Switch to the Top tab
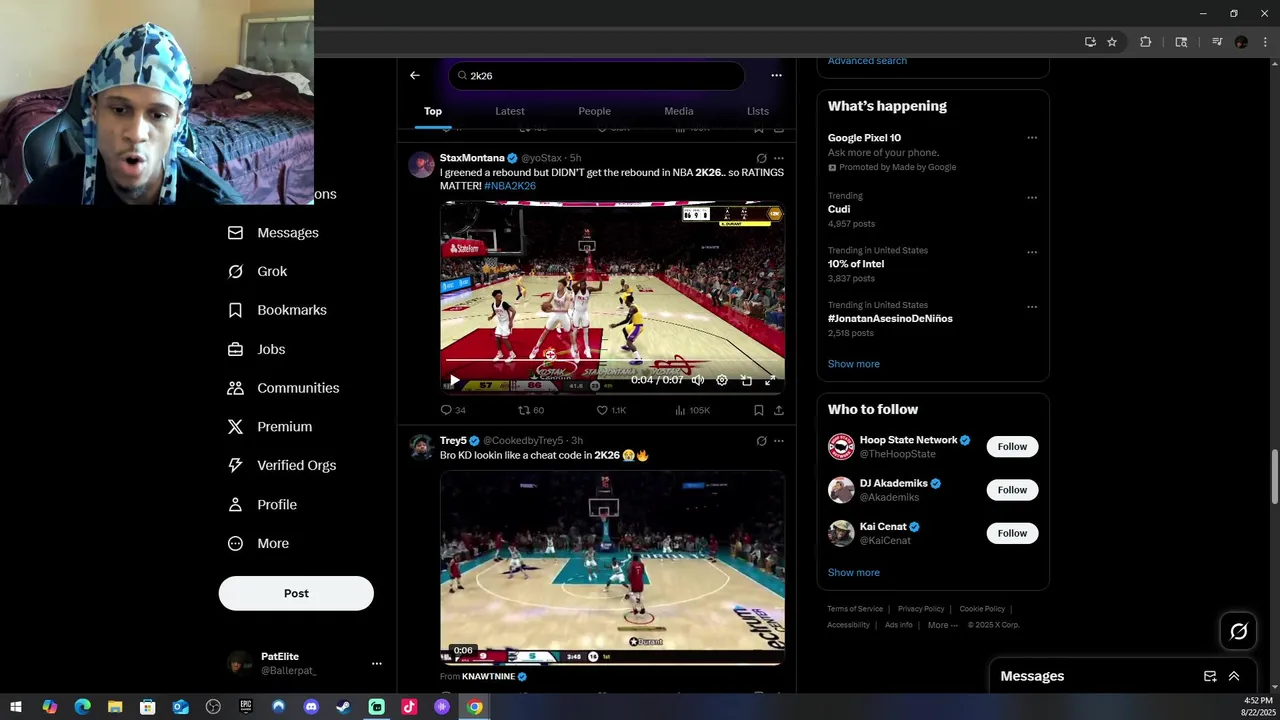The width and height of the screenshot is (1280, 720). (433, 111)
